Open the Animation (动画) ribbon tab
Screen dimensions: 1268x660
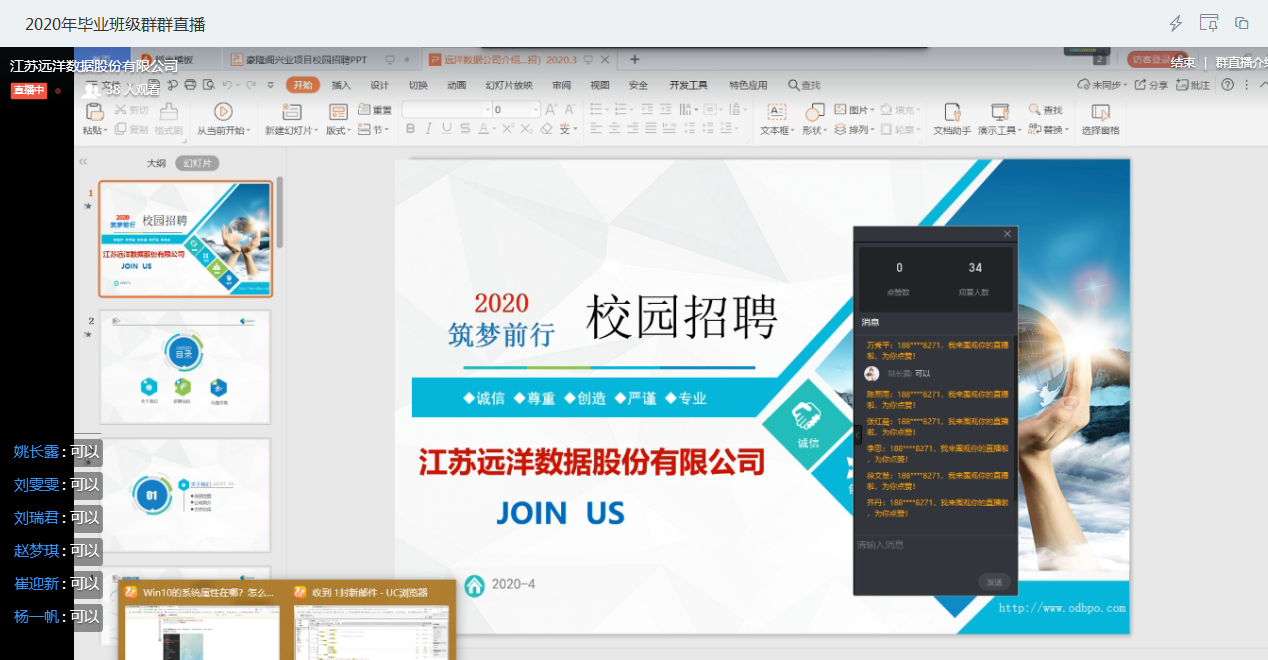coord(457,85)
